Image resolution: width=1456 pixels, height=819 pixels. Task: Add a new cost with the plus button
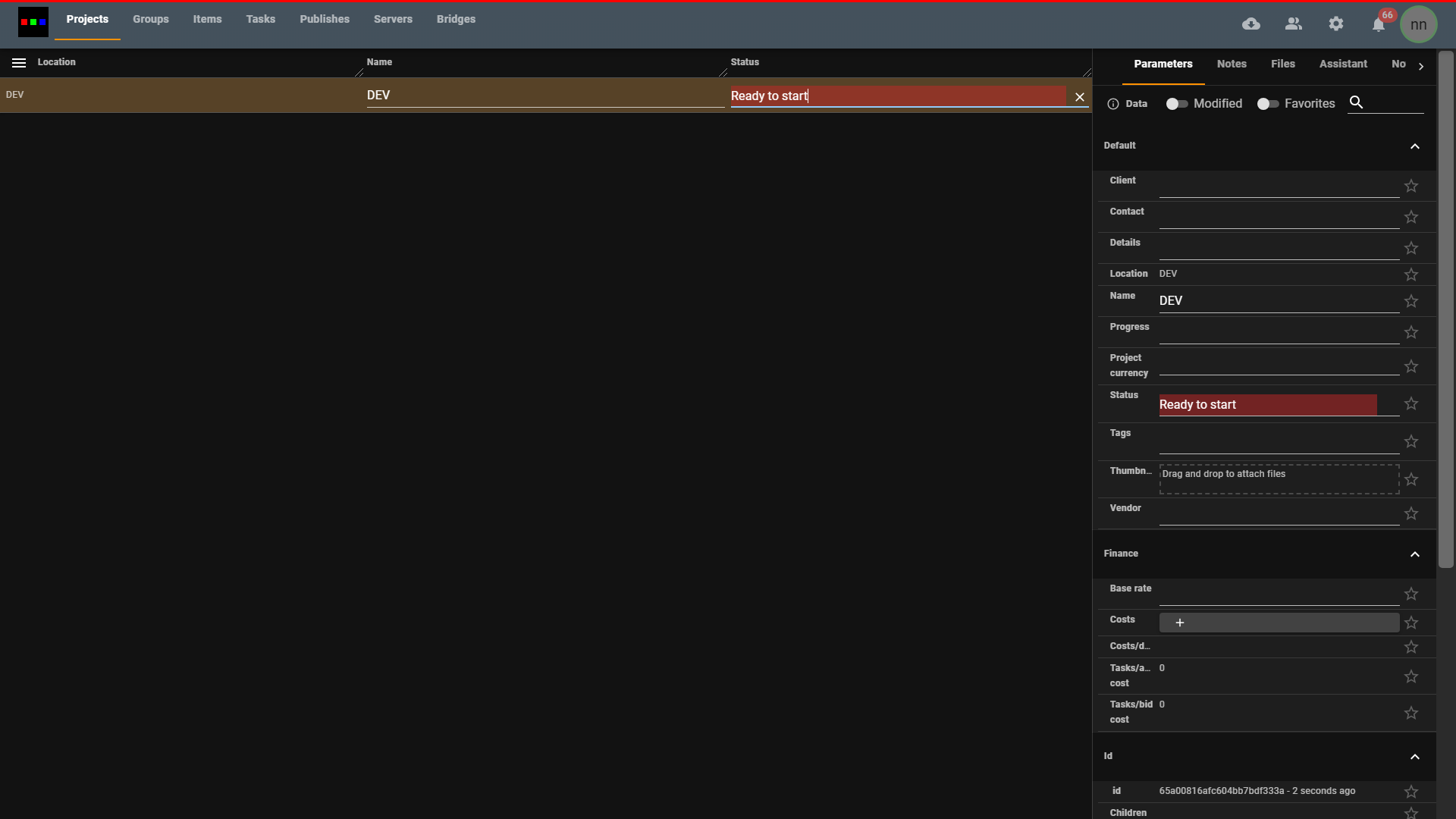[x=1179, y=622]
